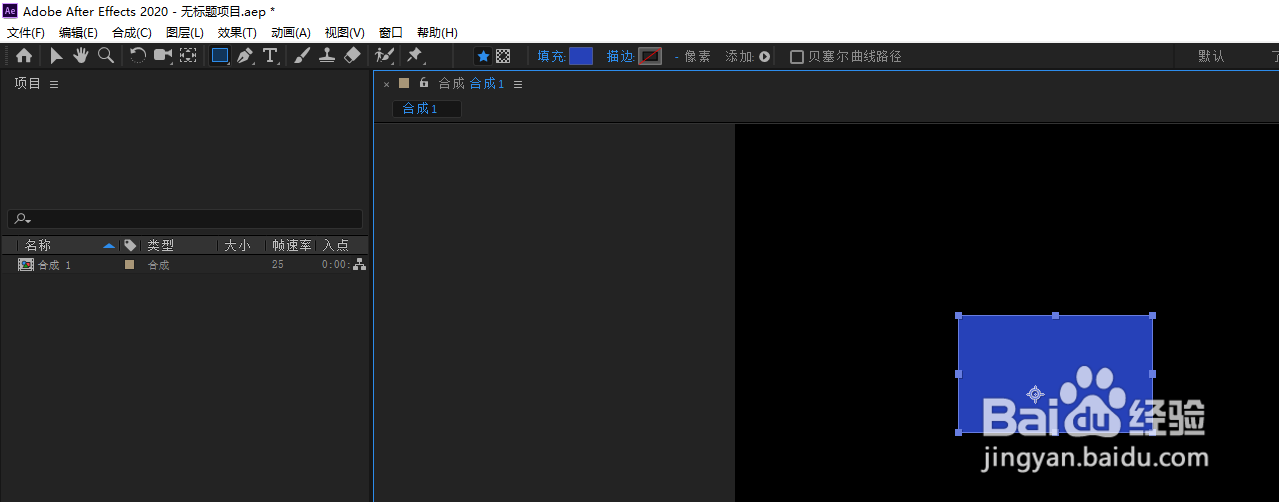
Task: Click the tan label color of 合成 1
Action: 129,265
